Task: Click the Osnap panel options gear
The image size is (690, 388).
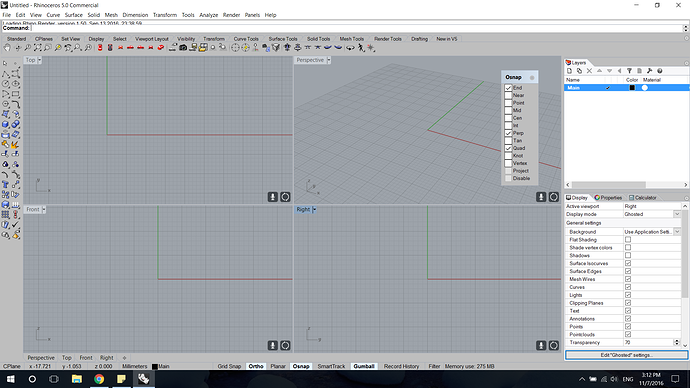Action: [x=532, y=77]
